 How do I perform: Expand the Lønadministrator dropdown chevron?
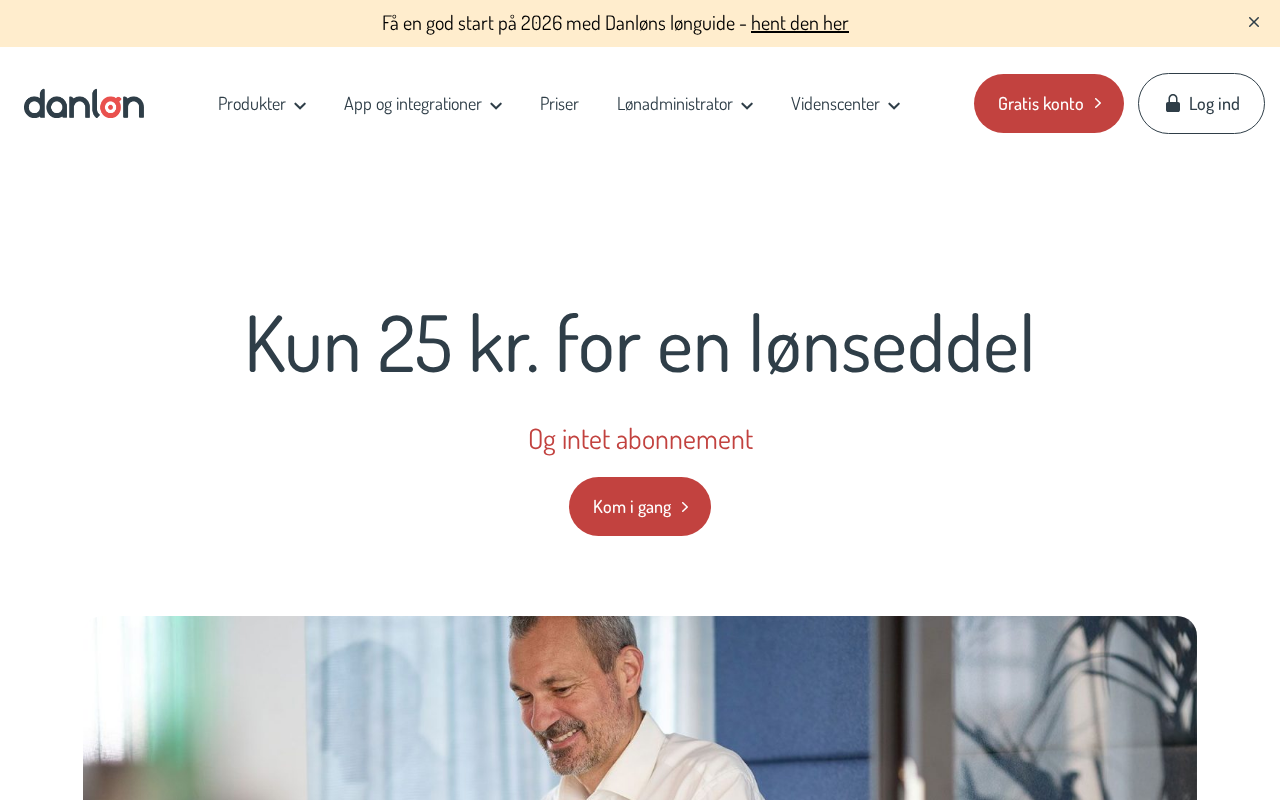(747, 105)
